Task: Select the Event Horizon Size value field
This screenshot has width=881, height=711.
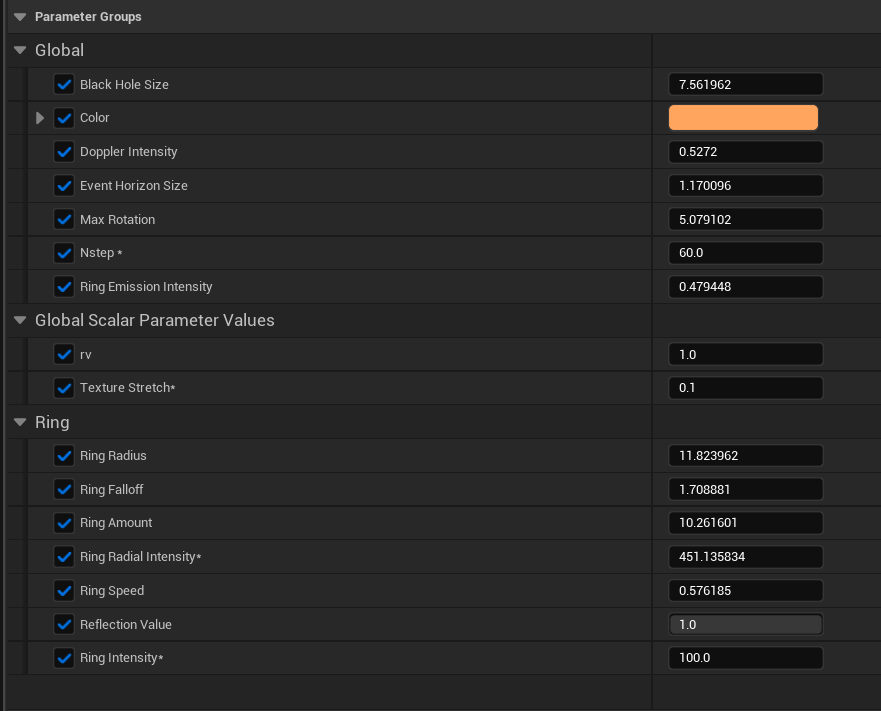Action: pyautogui.click(x=746, y=185)
